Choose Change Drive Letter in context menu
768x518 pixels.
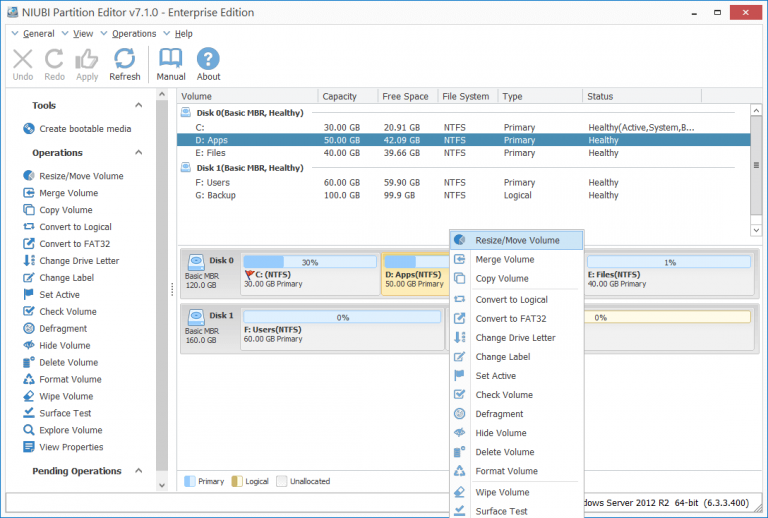coord(516,338)
